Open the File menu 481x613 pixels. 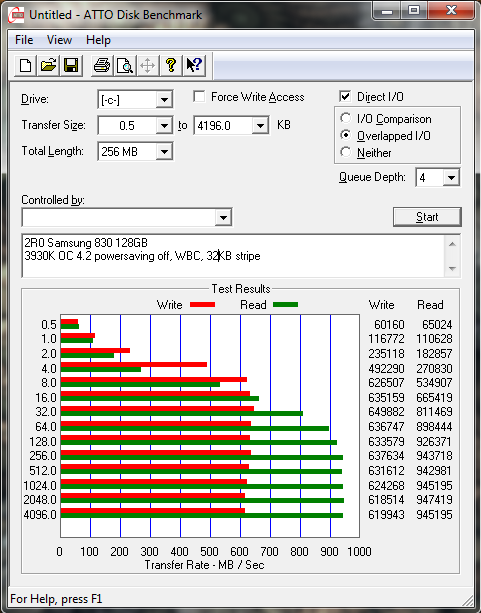pos(24,40)
